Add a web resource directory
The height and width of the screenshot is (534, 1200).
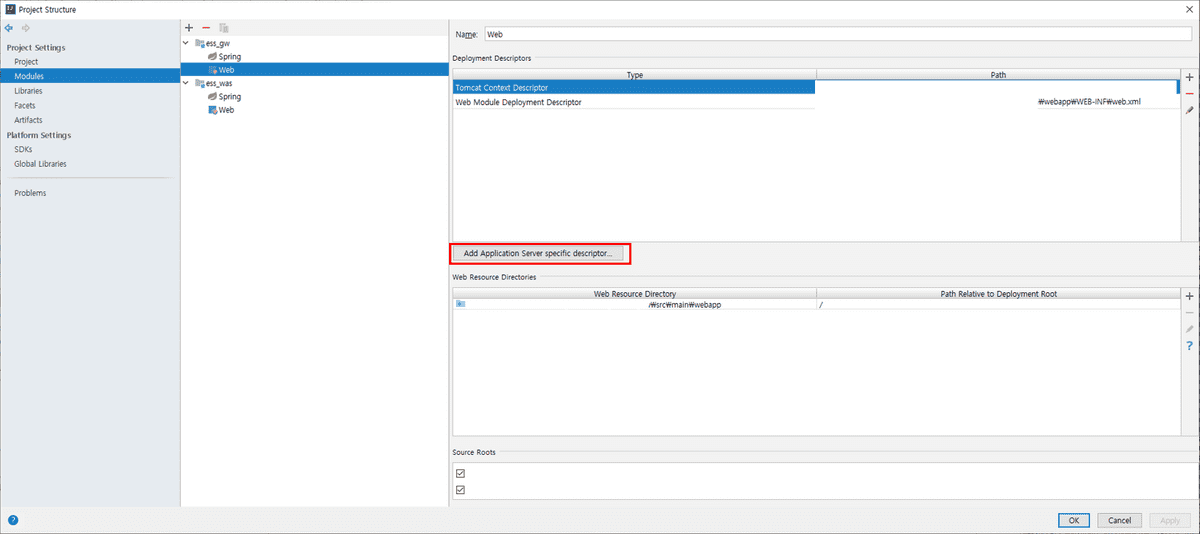[1189, 296]
